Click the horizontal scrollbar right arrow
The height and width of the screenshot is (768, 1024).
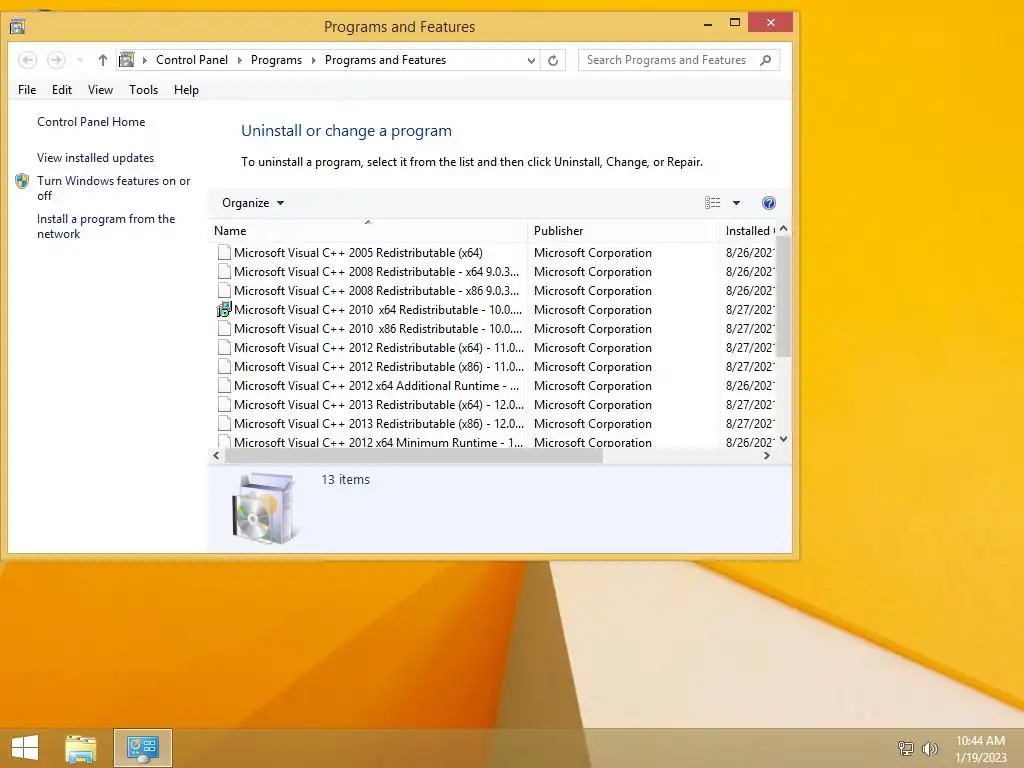coord(767,456)
